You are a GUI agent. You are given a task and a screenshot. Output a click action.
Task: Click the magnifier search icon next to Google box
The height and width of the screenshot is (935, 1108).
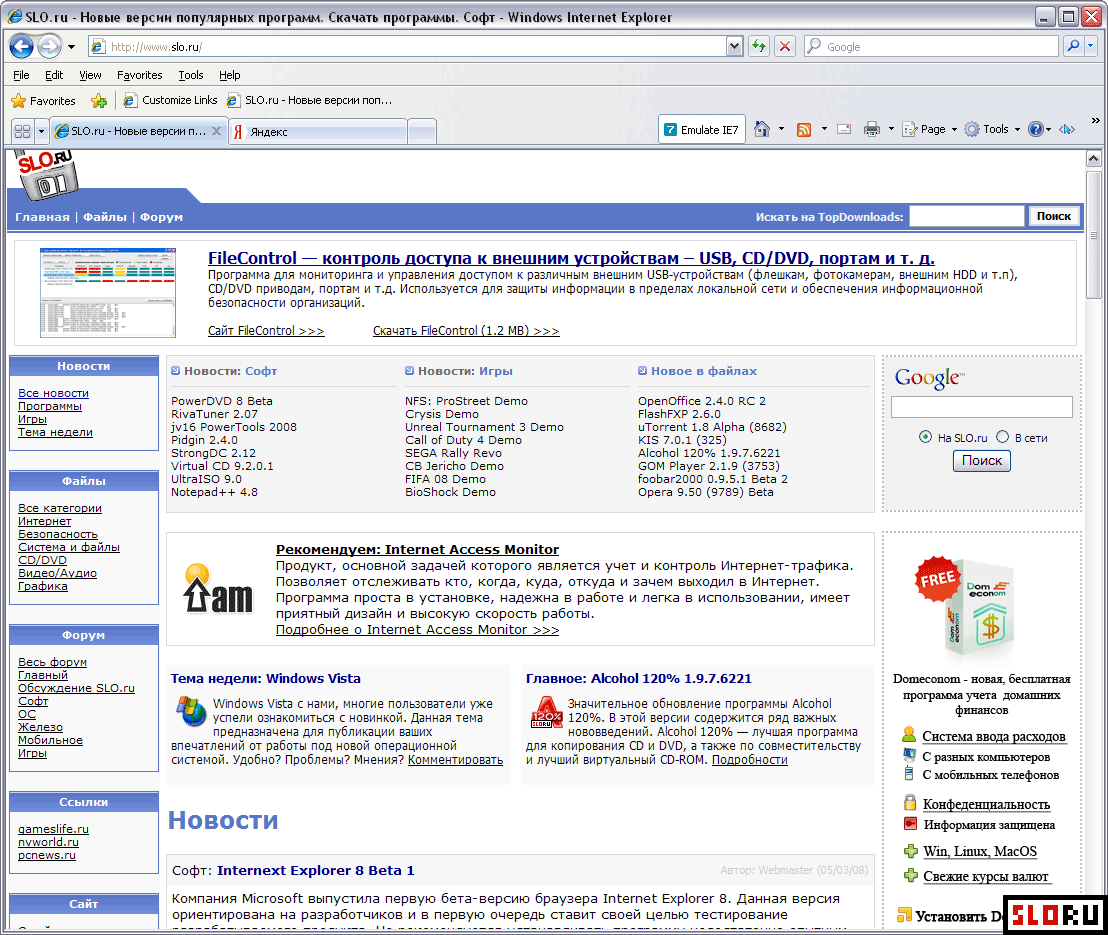pyautogui.click(x=1073, y=46)
